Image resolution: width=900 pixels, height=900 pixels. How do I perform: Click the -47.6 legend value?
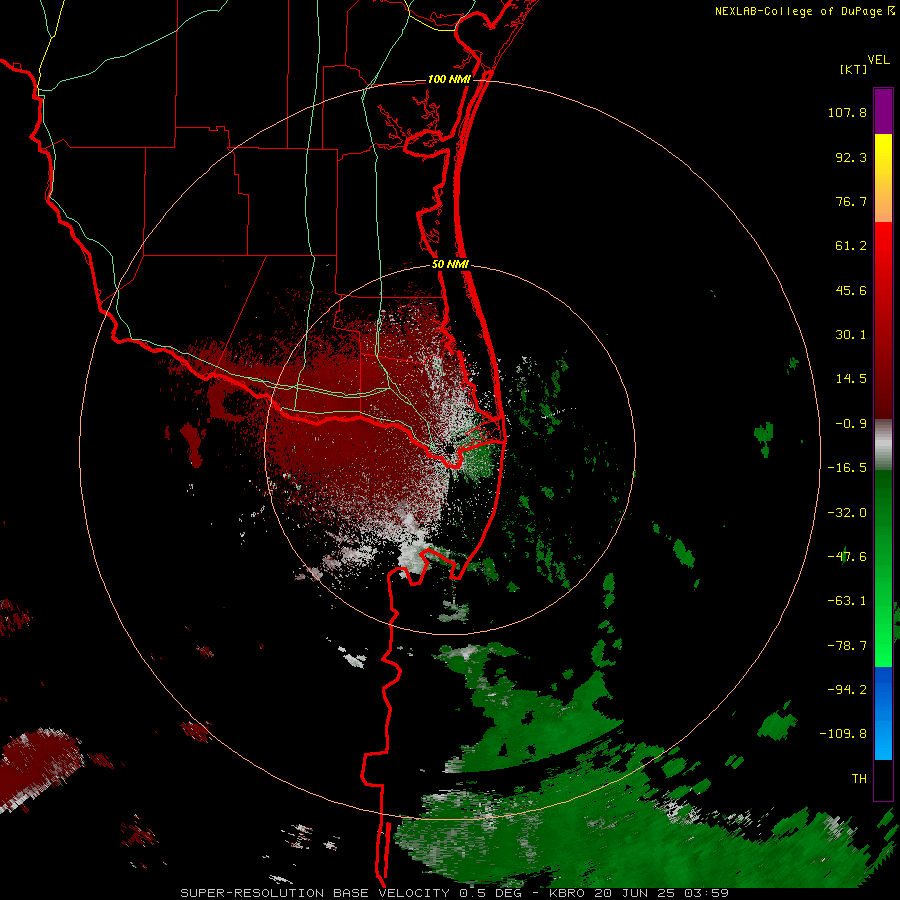click(x=847, y=557)
